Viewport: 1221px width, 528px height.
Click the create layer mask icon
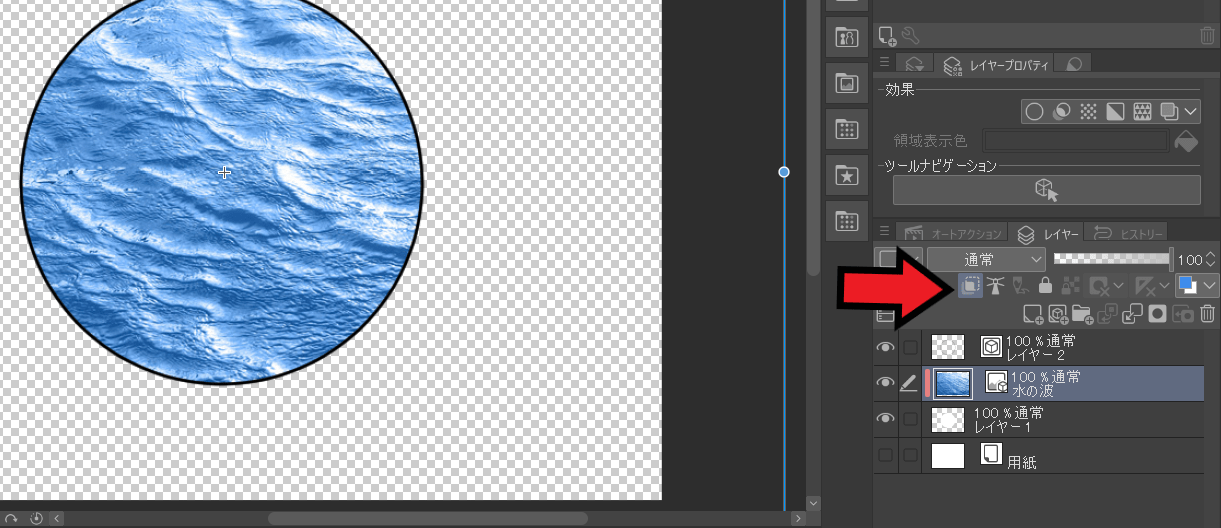point(1157,315)
